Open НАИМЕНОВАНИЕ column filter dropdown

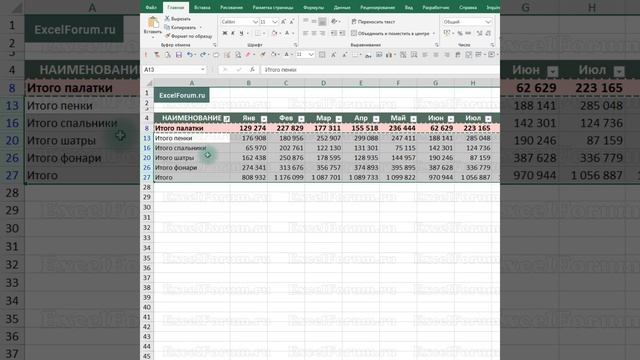(x=227, y=119)
